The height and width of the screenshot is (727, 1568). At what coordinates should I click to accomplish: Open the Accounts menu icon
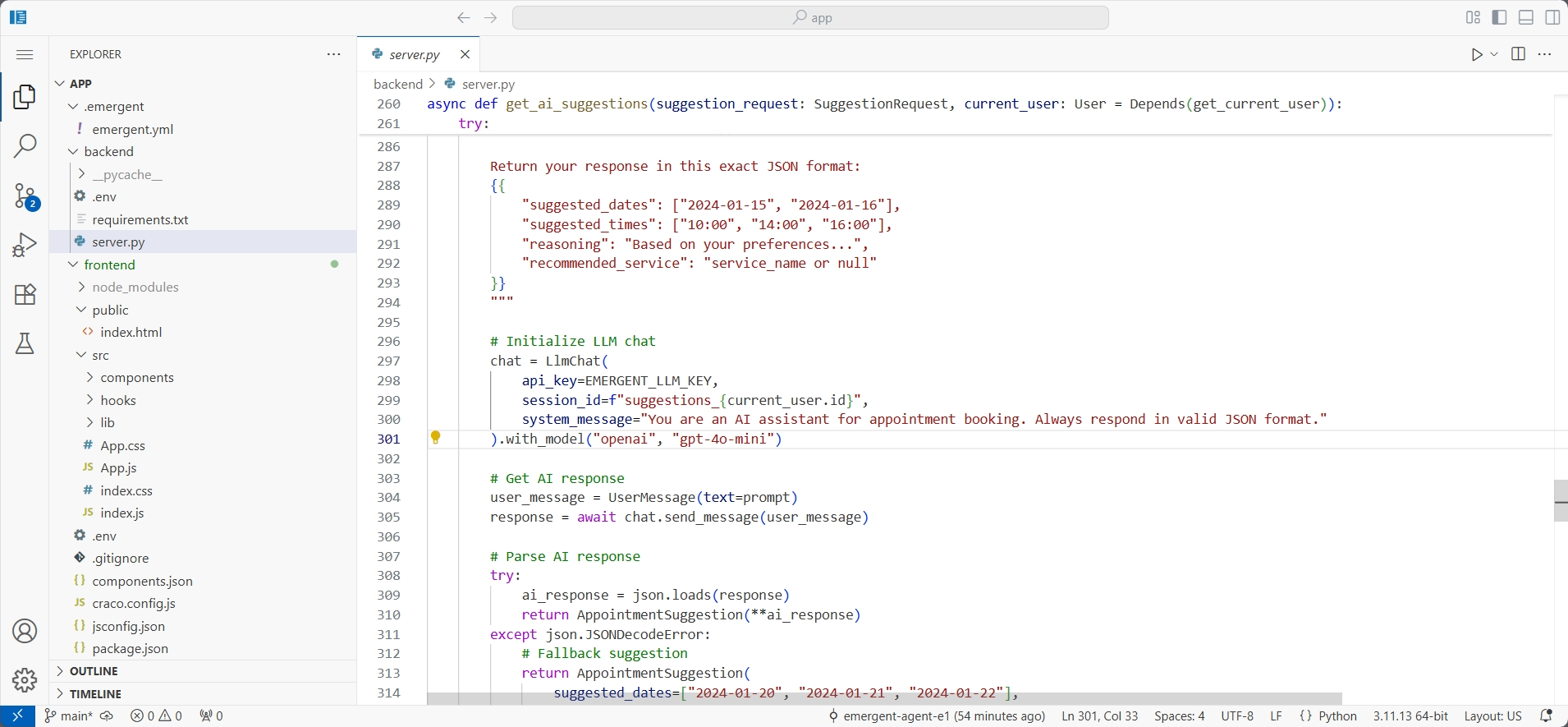(x=25, y=631)
